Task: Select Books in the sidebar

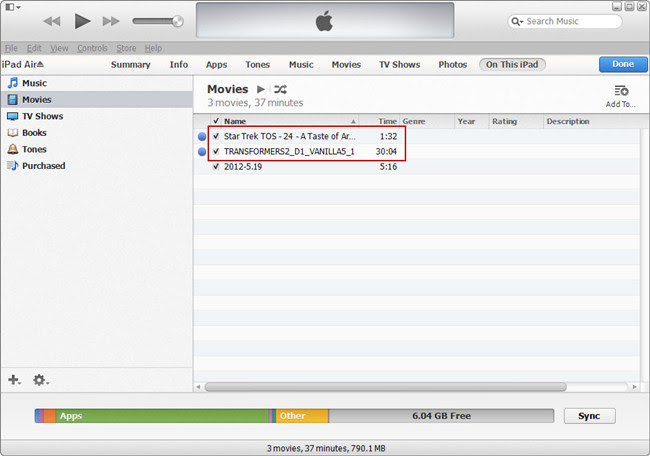Action: (97, 133)
